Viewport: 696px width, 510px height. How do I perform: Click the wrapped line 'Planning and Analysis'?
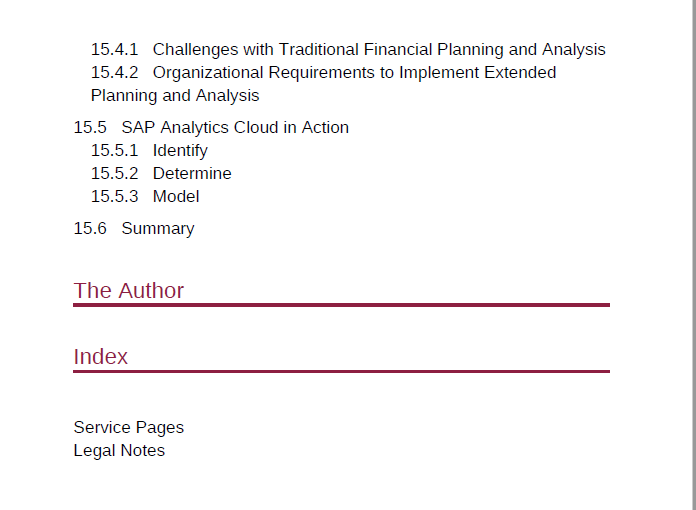[x=175, y=95]
